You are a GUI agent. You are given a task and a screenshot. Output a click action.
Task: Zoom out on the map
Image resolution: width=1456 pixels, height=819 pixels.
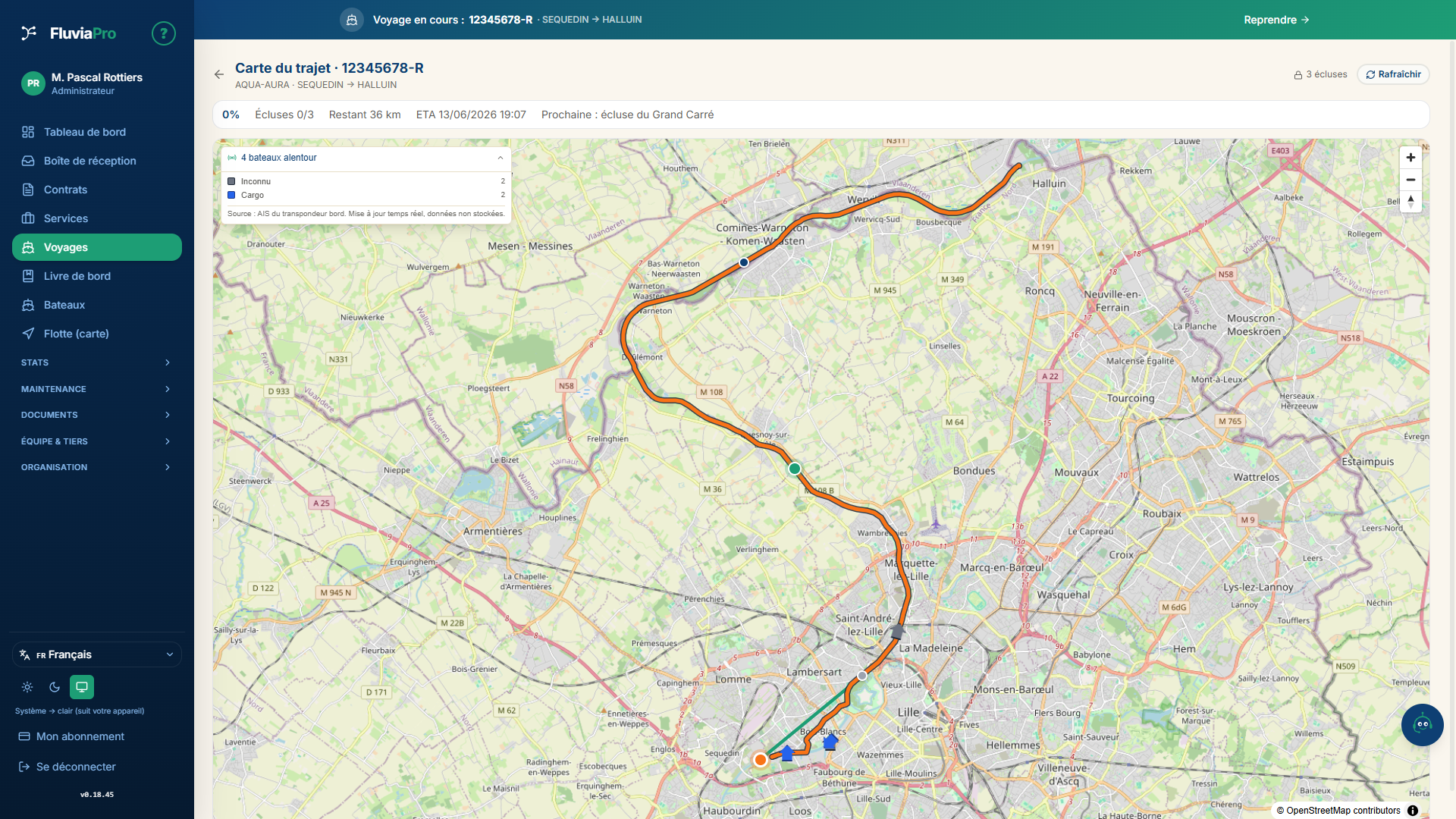pyautogui.click(x=1410, y=180)
